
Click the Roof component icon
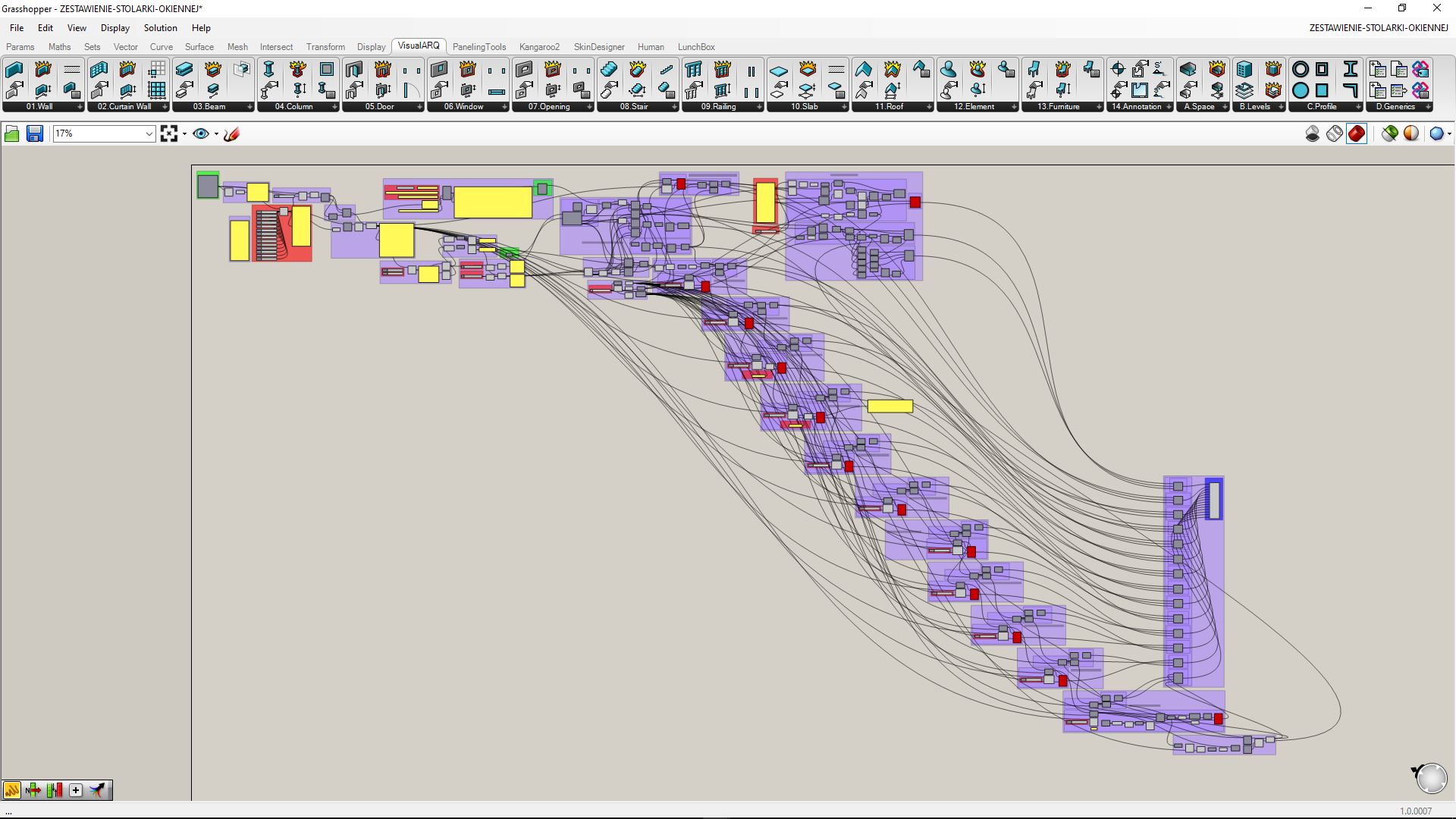click(864, 71)
